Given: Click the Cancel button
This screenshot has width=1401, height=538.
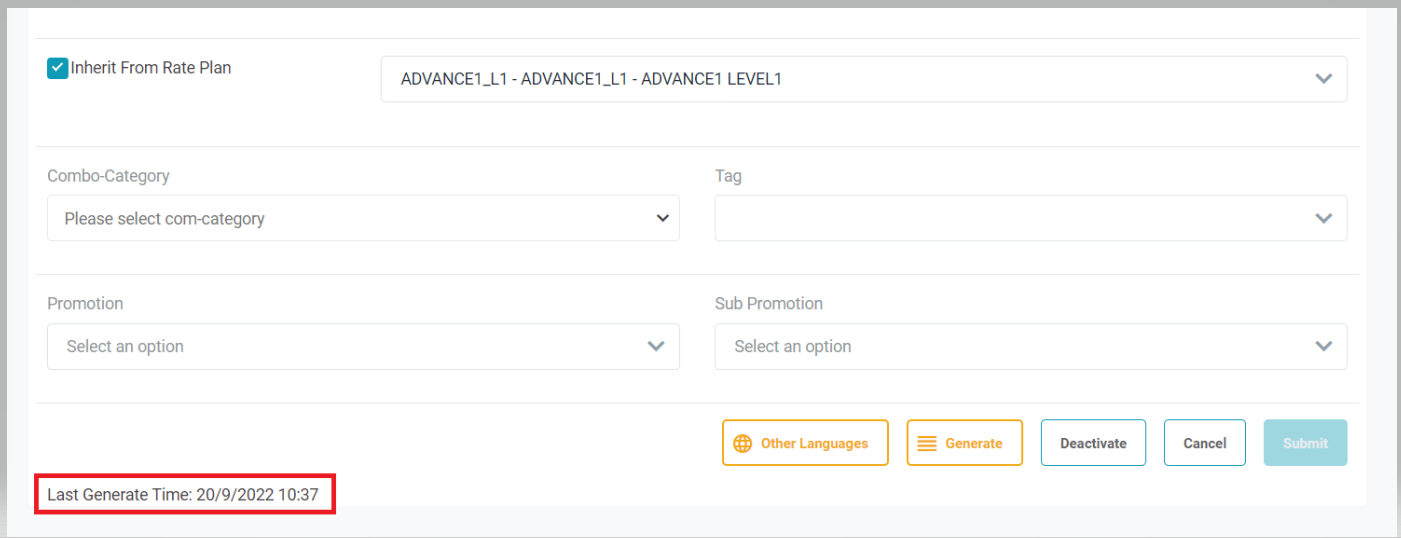Looking at the screenshot, I should click(x=1204, y=443).
